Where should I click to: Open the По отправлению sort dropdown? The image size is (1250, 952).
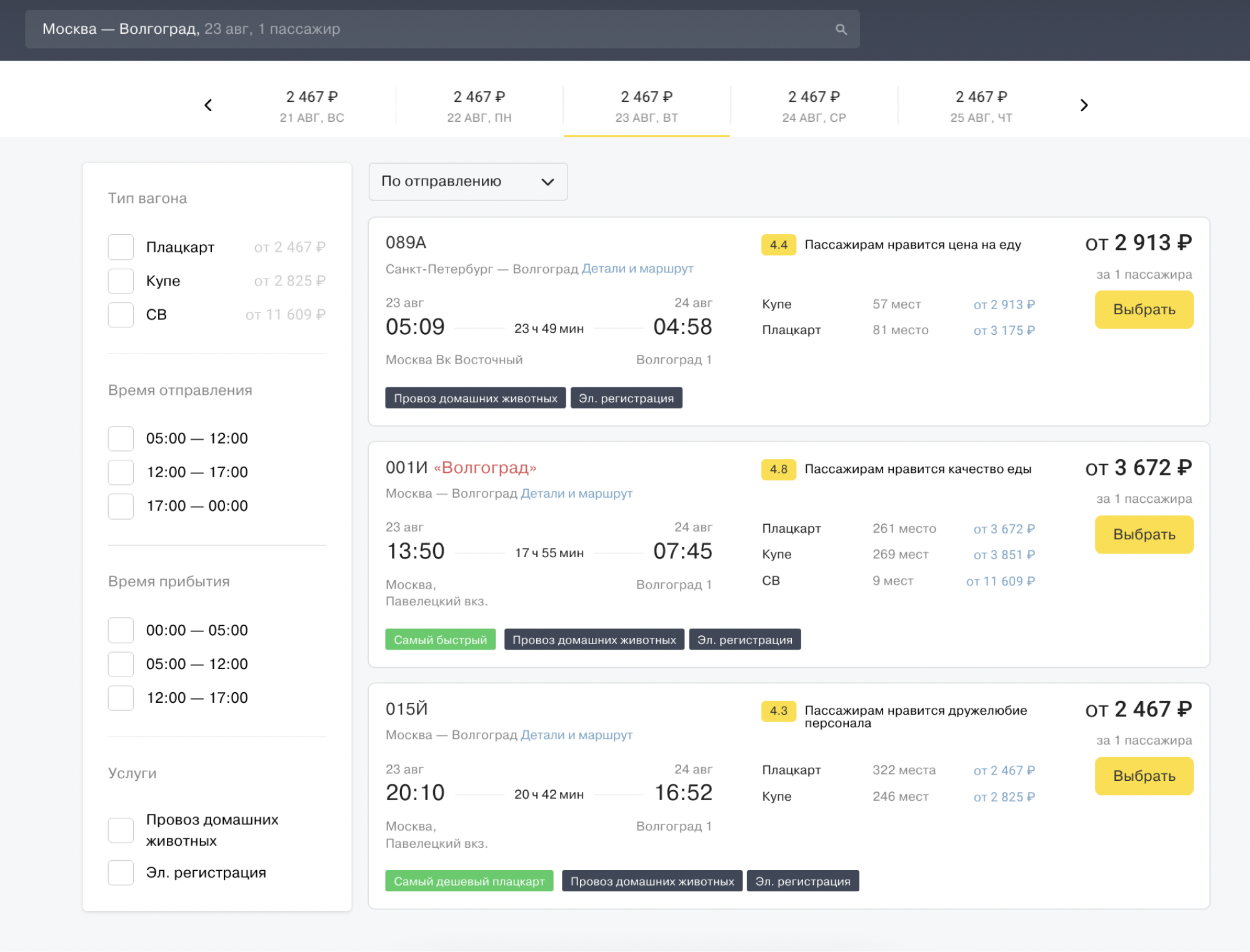tap(468, 181)
